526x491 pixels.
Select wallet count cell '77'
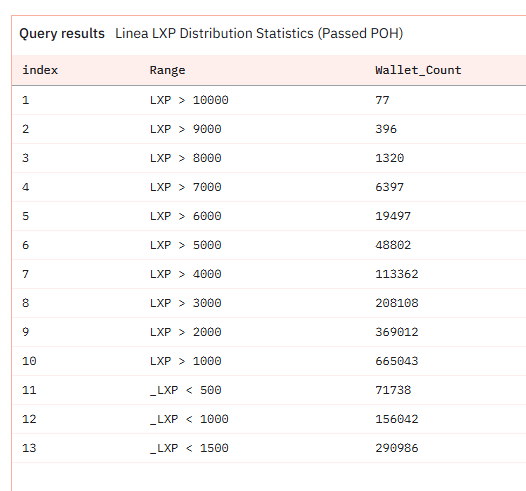382,100
